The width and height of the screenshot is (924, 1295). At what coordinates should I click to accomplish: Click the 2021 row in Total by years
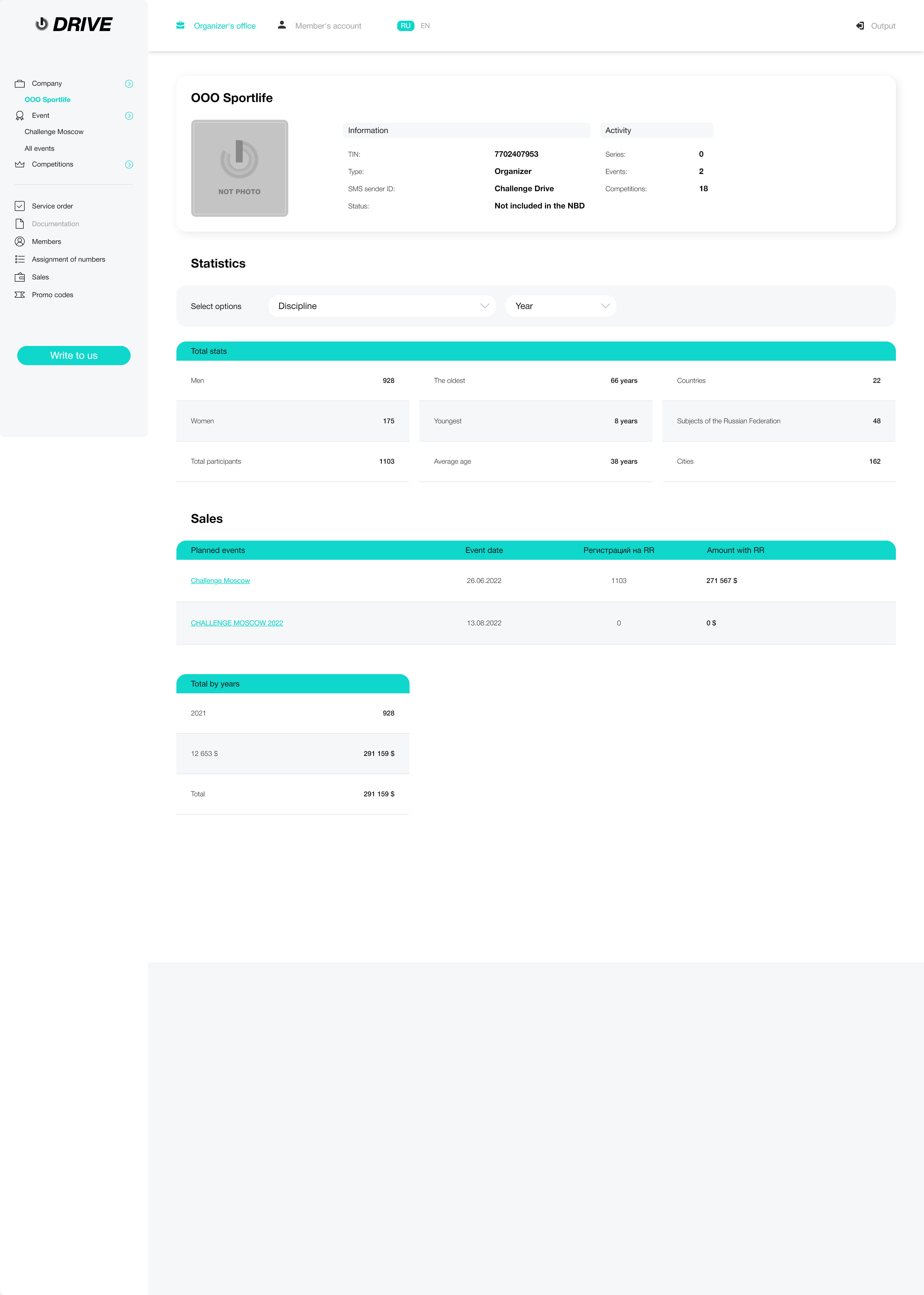point(293,714)
